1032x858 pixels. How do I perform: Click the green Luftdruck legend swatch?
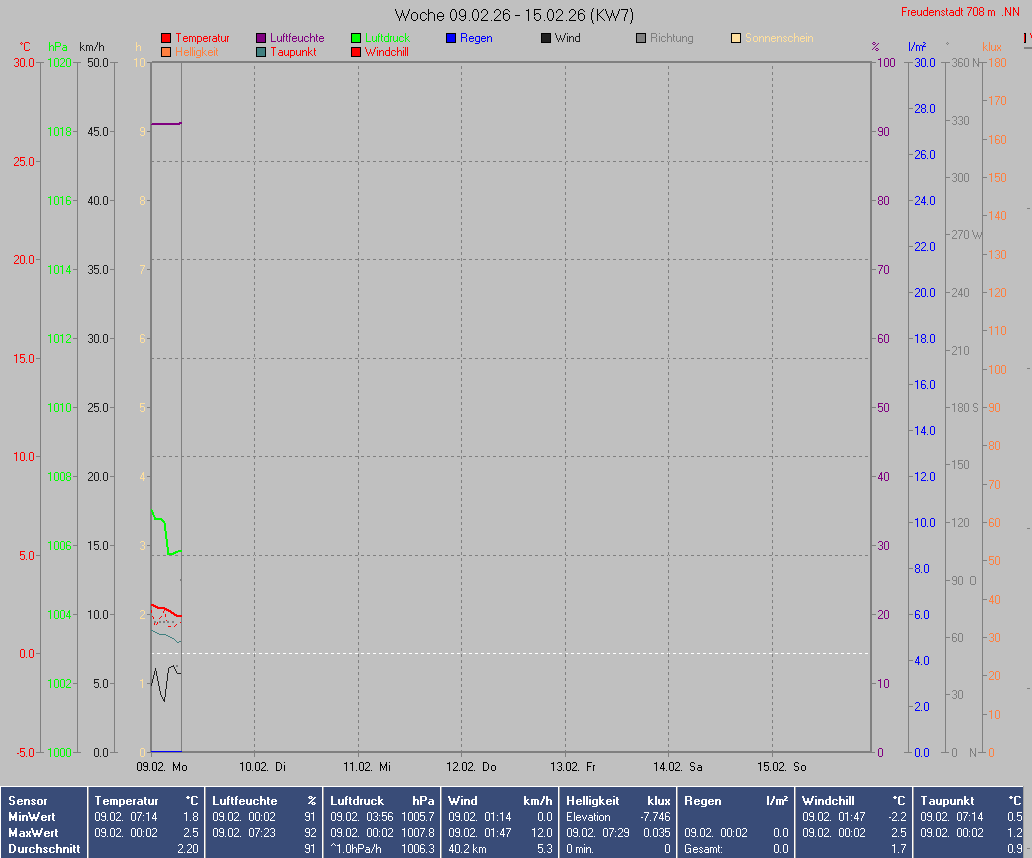[x=356, y=38]
